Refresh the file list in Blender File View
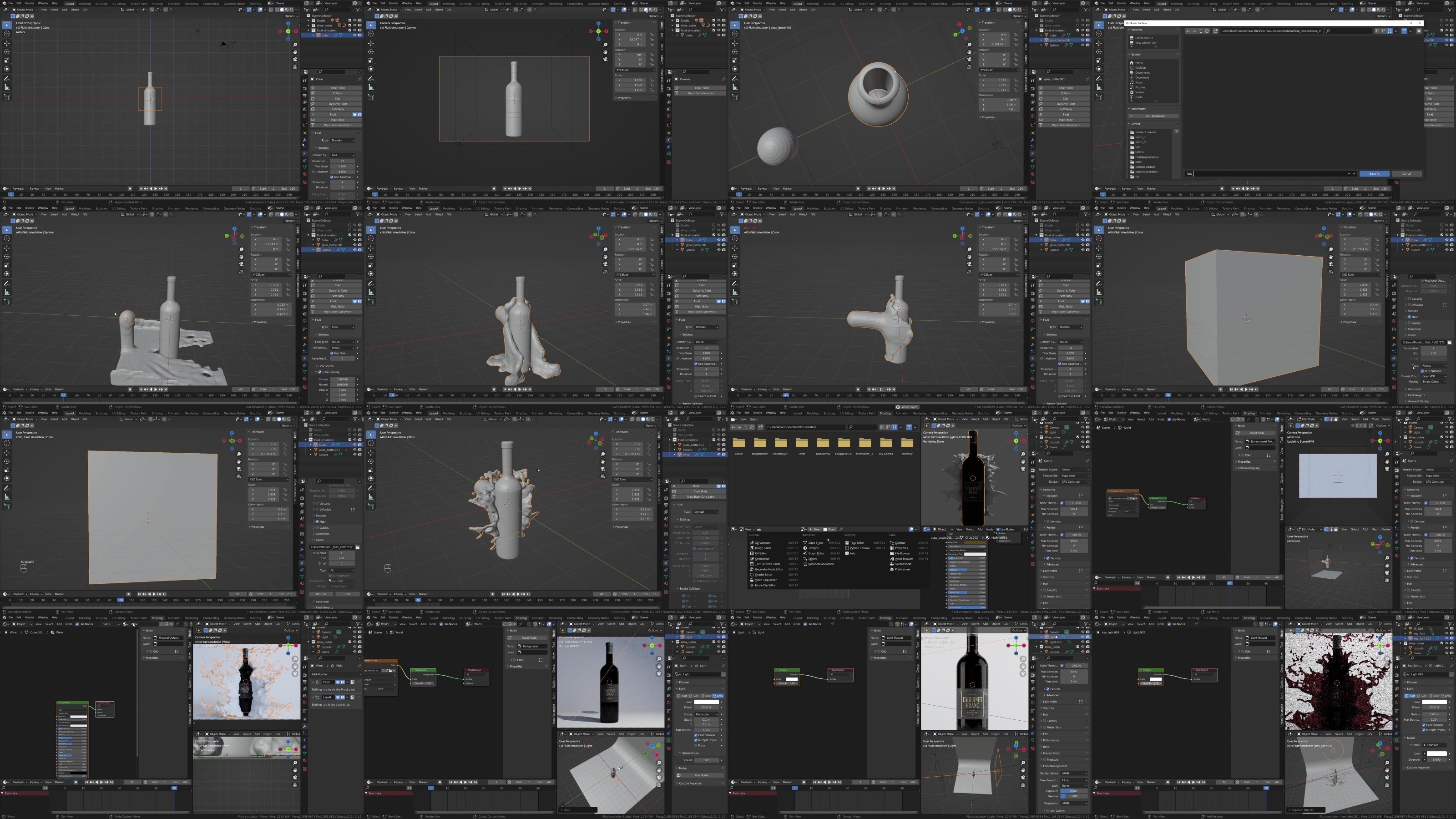Image resolution: width=1456 pixels, height=819 pixels. (1207, 31)
